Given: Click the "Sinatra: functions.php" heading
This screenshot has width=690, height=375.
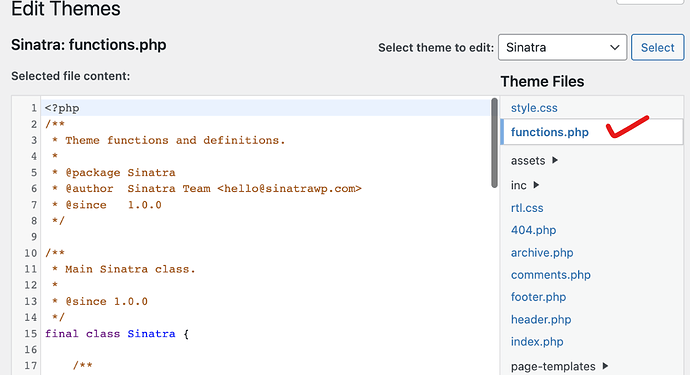Looking at the screenshot, I should (x=88, y=45).
